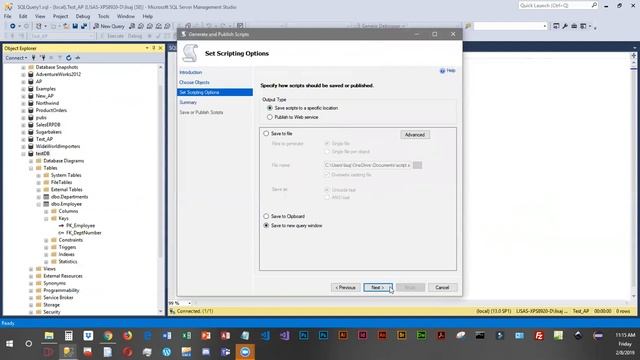The width and height of the screenshot is (640, 360).
Task: Open Calculator from taskbar
Action: coord(69,336)
